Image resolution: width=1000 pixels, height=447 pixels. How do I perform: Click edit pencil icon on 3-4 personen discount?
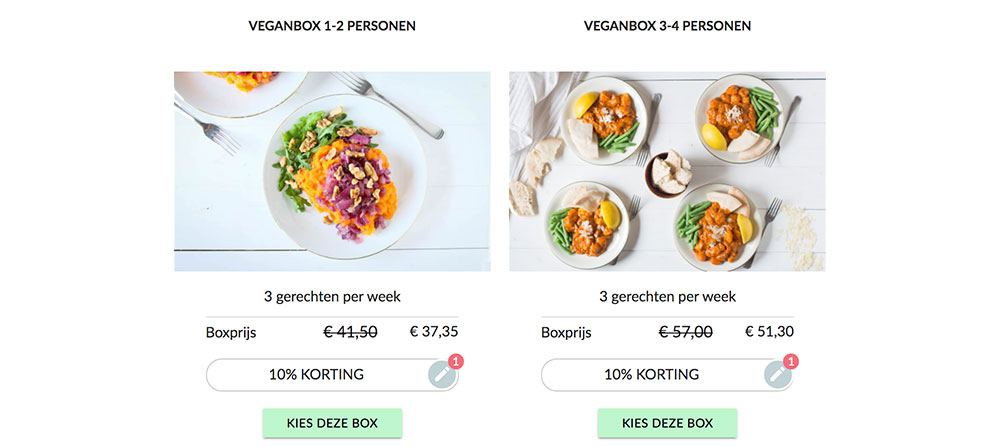(776, 375)
